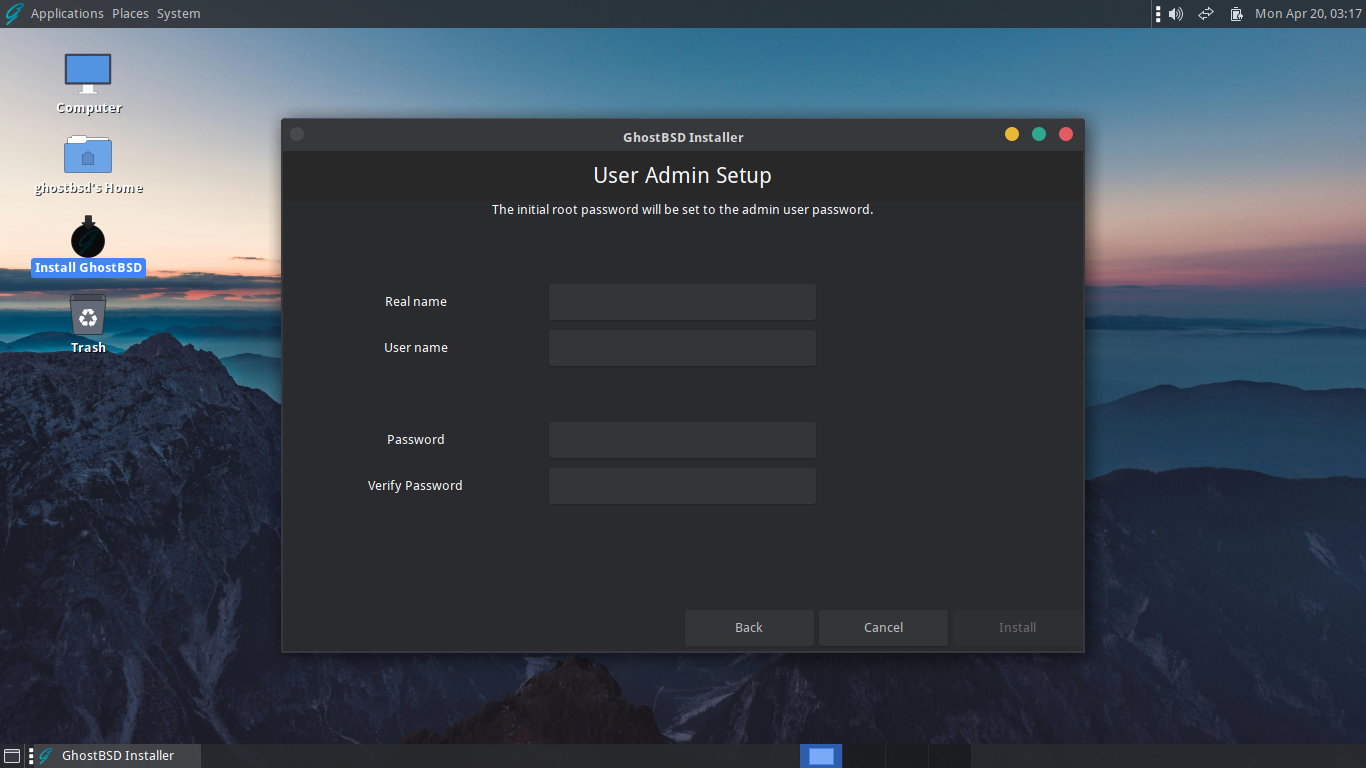
Task: Click the "Real name" label
Action: point(416,302)
